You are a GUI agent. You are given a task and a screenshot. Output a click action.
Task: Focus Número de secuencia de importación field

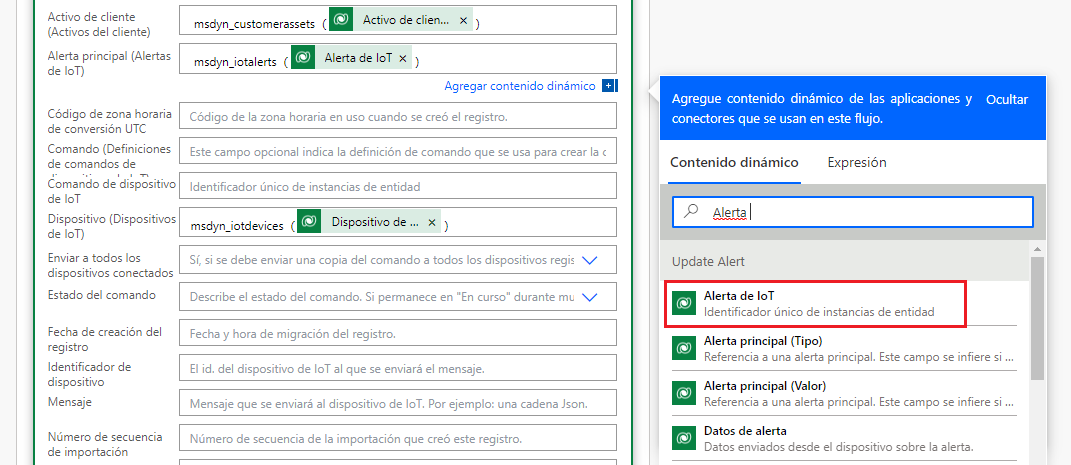(x=398, y=438)
